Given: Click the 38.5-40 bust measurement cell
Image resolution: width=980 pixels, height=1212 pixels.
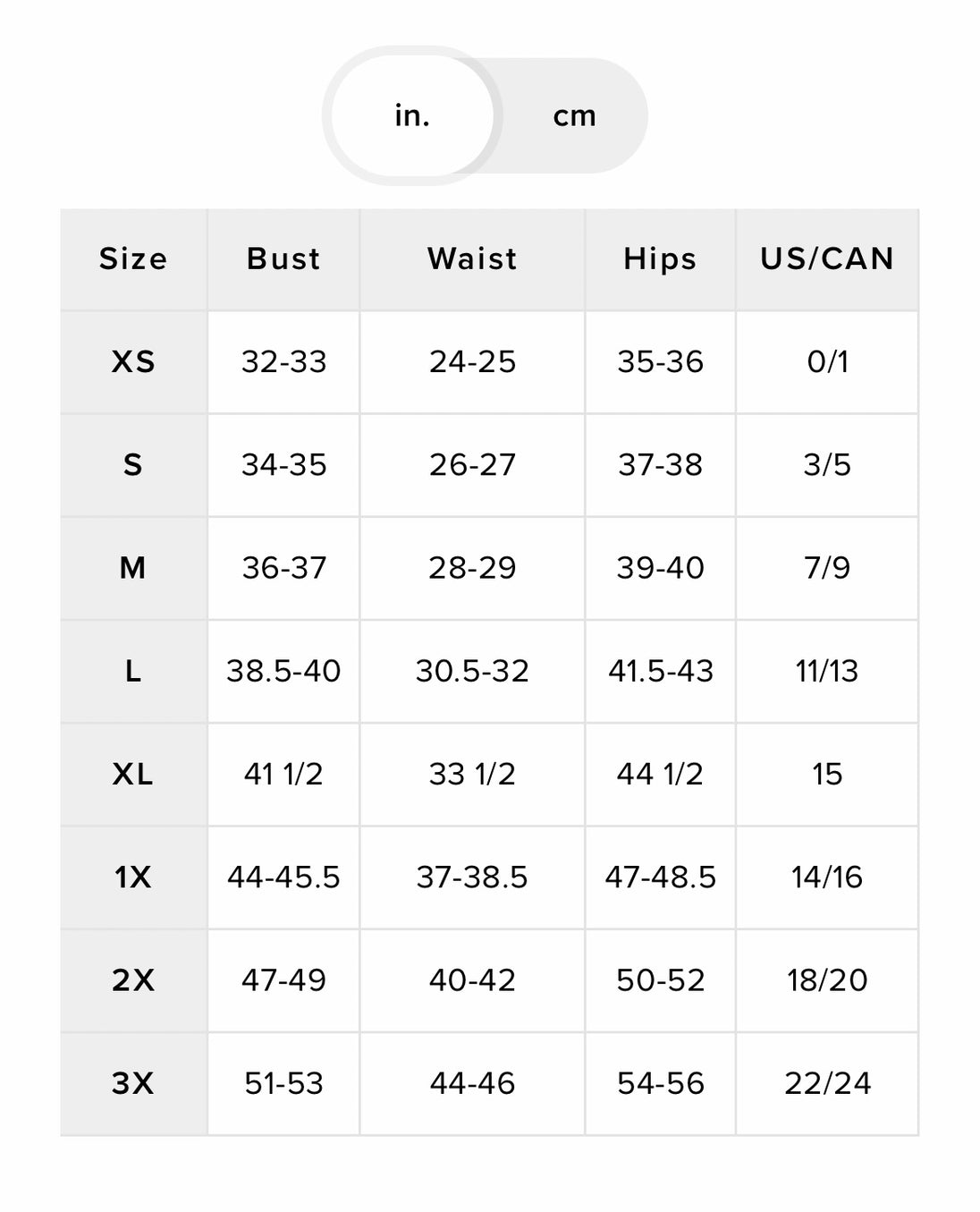Looking at the screenshot, I should [x=283, y=671].
